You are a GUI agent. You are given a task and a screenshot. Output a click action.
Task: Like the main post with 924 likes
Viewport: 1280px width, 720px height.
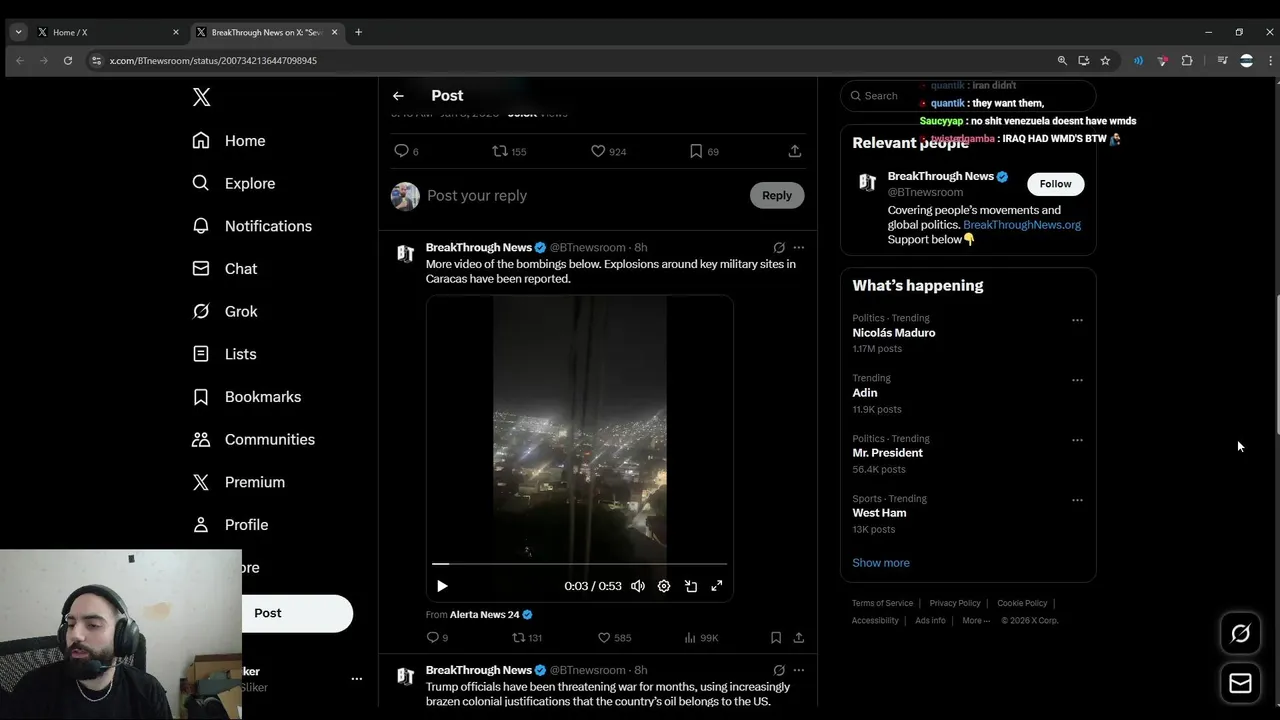click(x=608, y=151)
